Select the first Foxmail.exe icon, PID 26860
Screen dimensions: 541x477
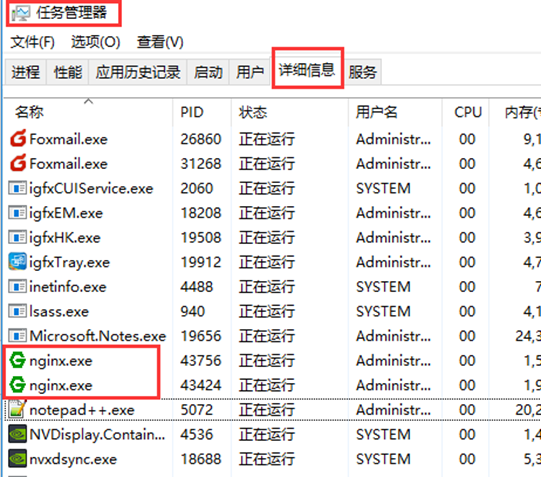[x=18, y=139]
